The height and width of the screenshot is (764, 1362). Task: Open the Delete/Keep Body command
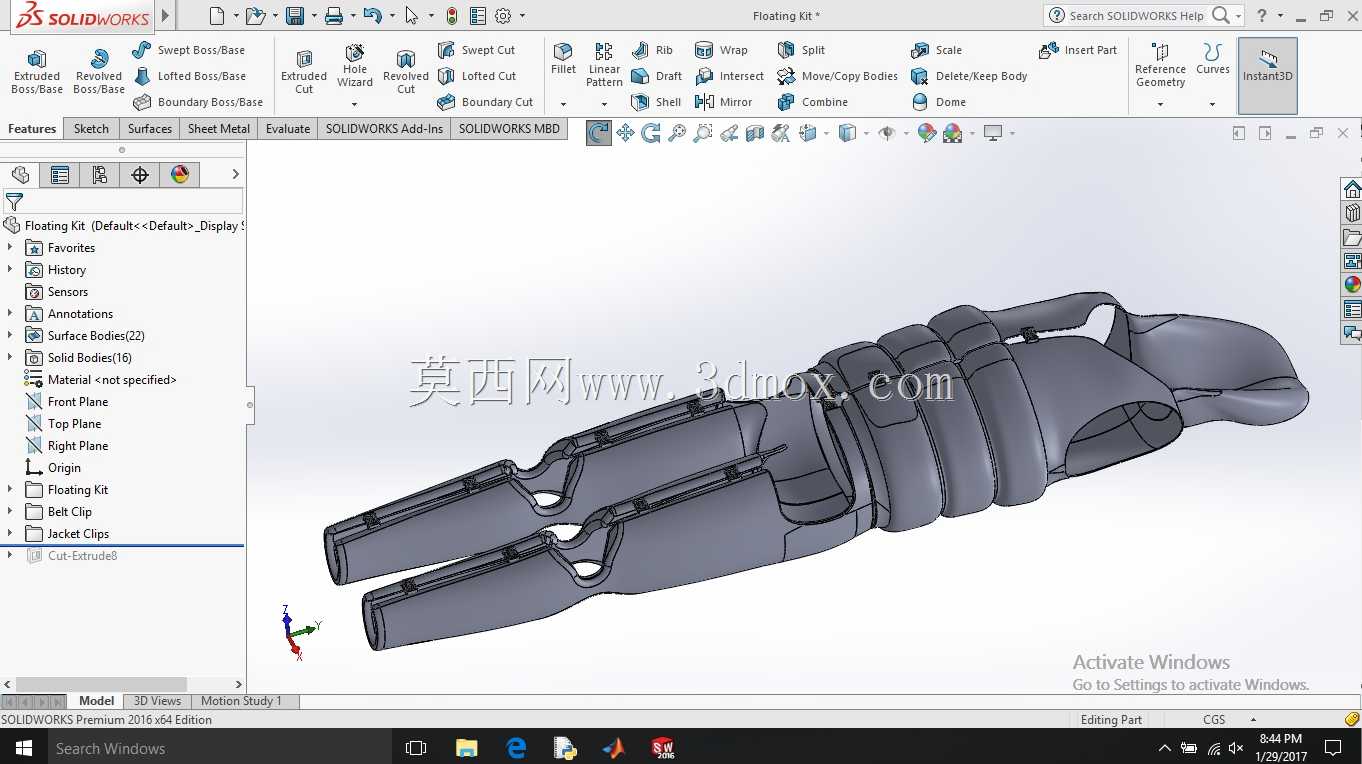(x=969, y=76)
